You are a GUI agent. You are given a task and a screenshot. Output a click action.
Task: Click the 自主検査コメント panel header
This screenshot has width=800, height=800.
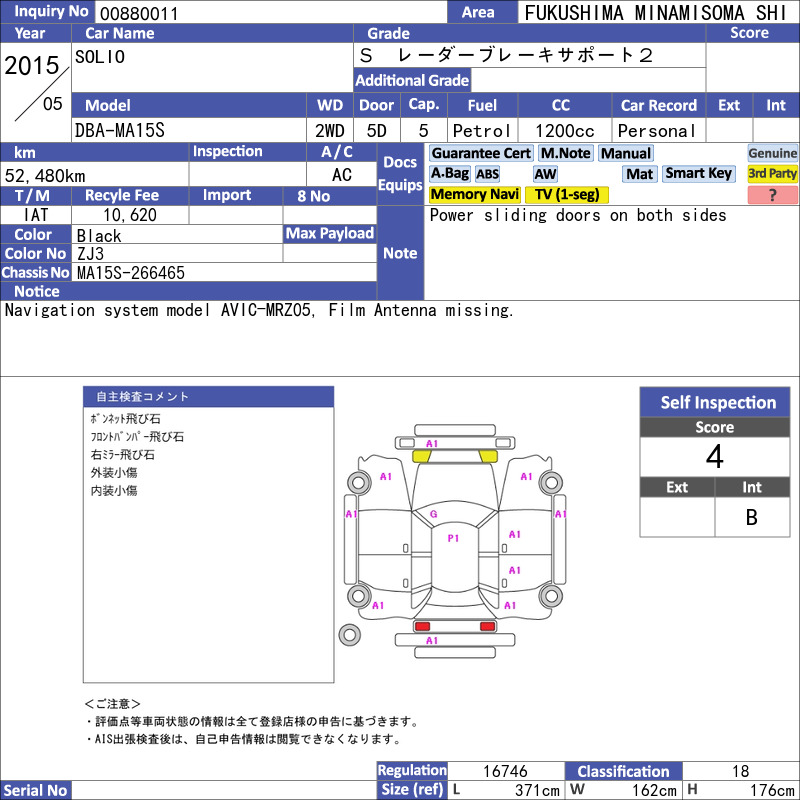click(x=209, y=396)
